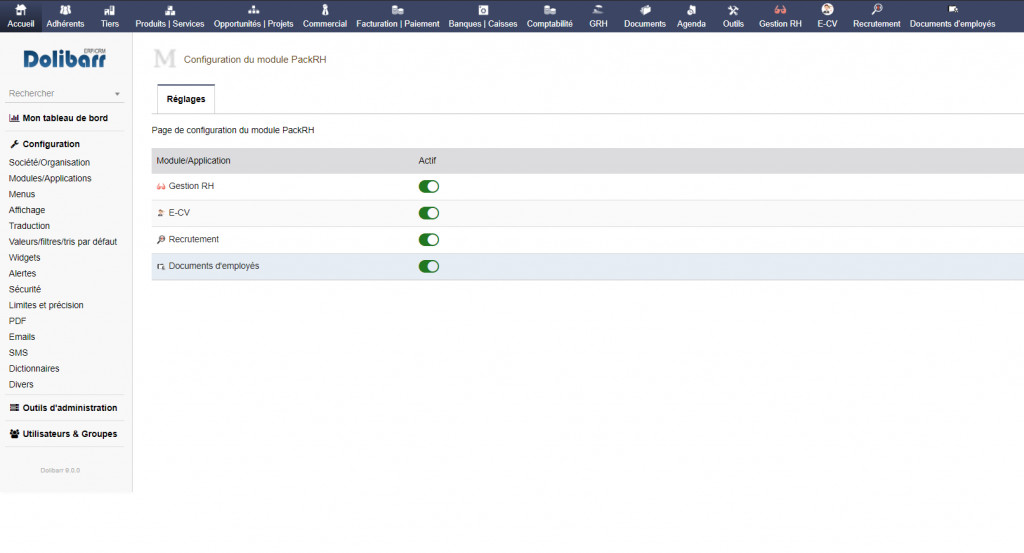
Task: Click 'Configuration du module PackRH' title
Action: point(255,59)
